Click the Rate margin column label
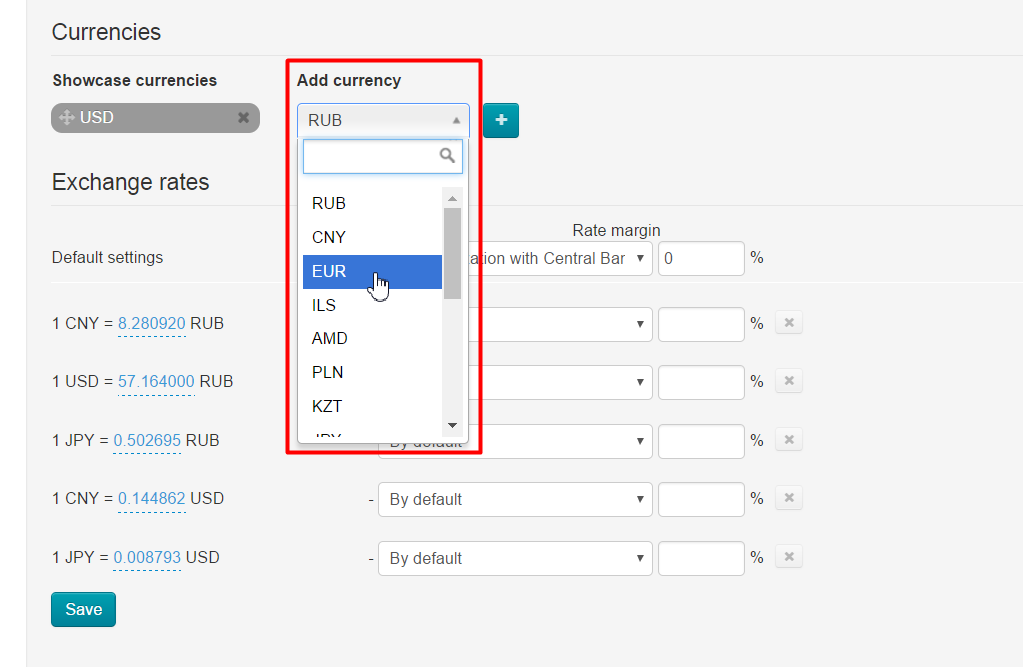 (x=617, y=230)
